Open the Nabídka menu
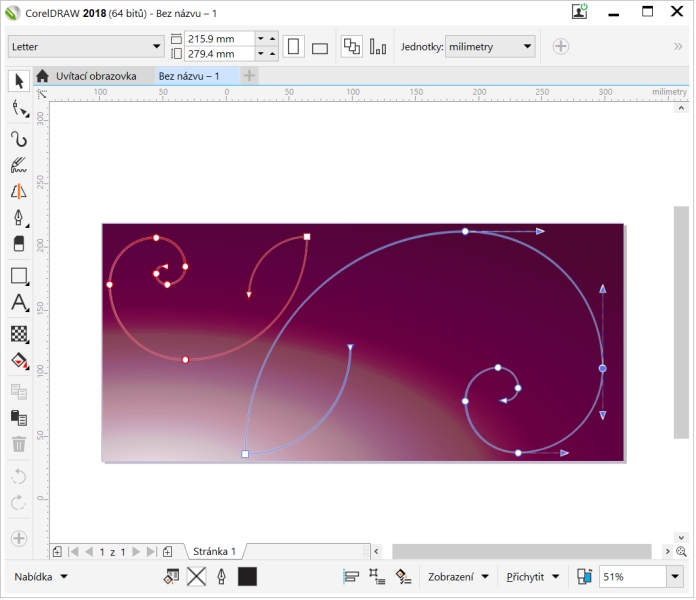 tap(41, 577)
